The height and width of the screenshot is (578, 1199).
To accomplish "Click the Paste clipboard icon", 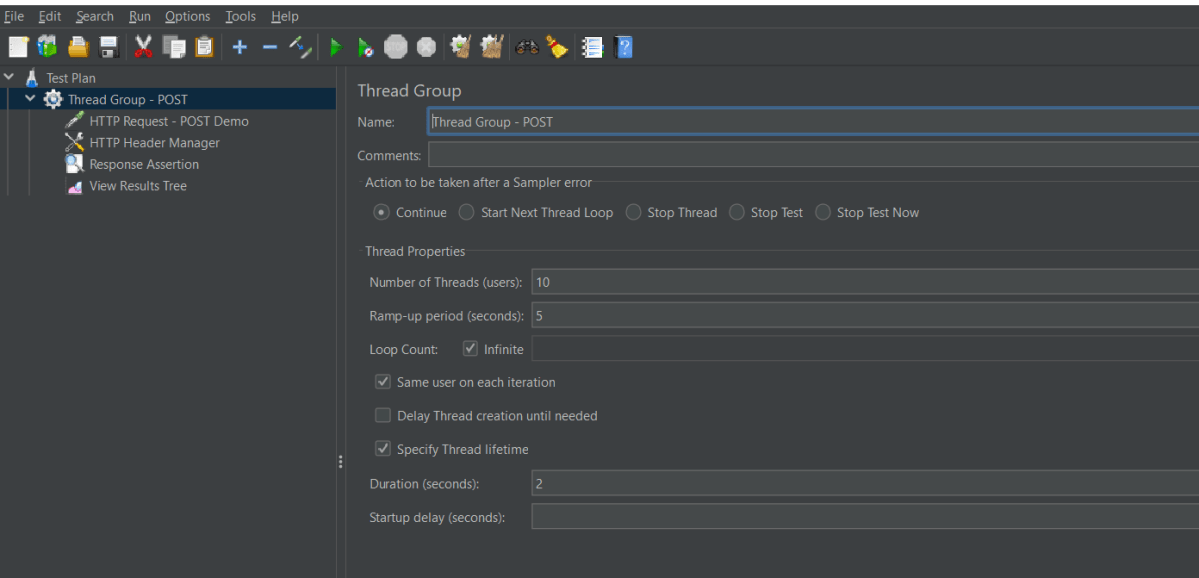I will pyautogui.click(x=205, y=47).
